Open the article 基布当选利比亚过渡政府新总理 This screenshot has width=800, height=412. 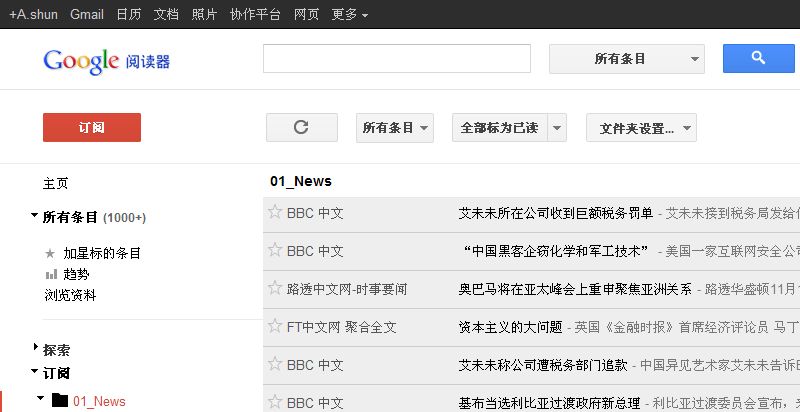(549, 403)
